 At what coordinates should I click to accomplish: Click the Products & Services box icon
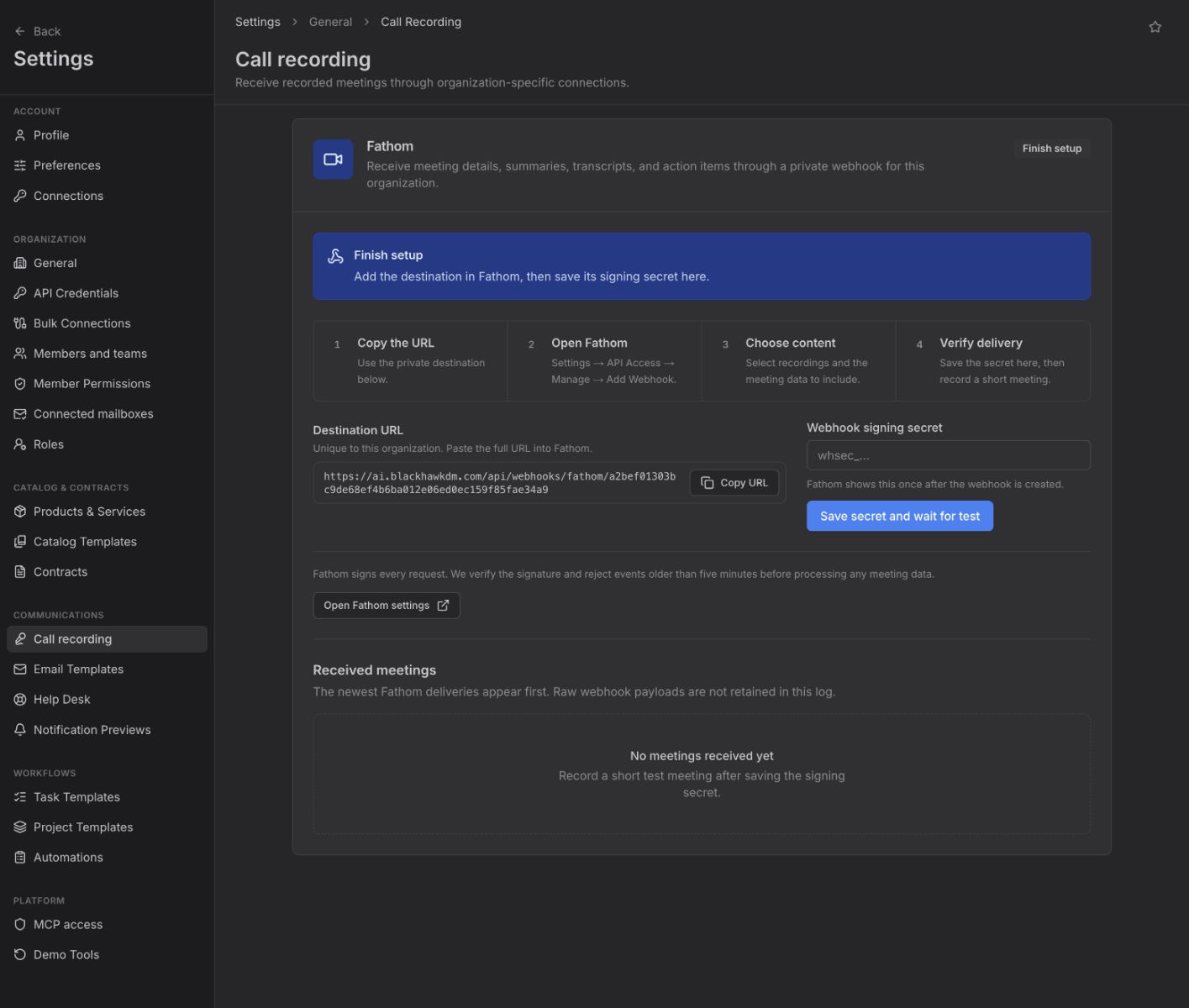[20, 511]
